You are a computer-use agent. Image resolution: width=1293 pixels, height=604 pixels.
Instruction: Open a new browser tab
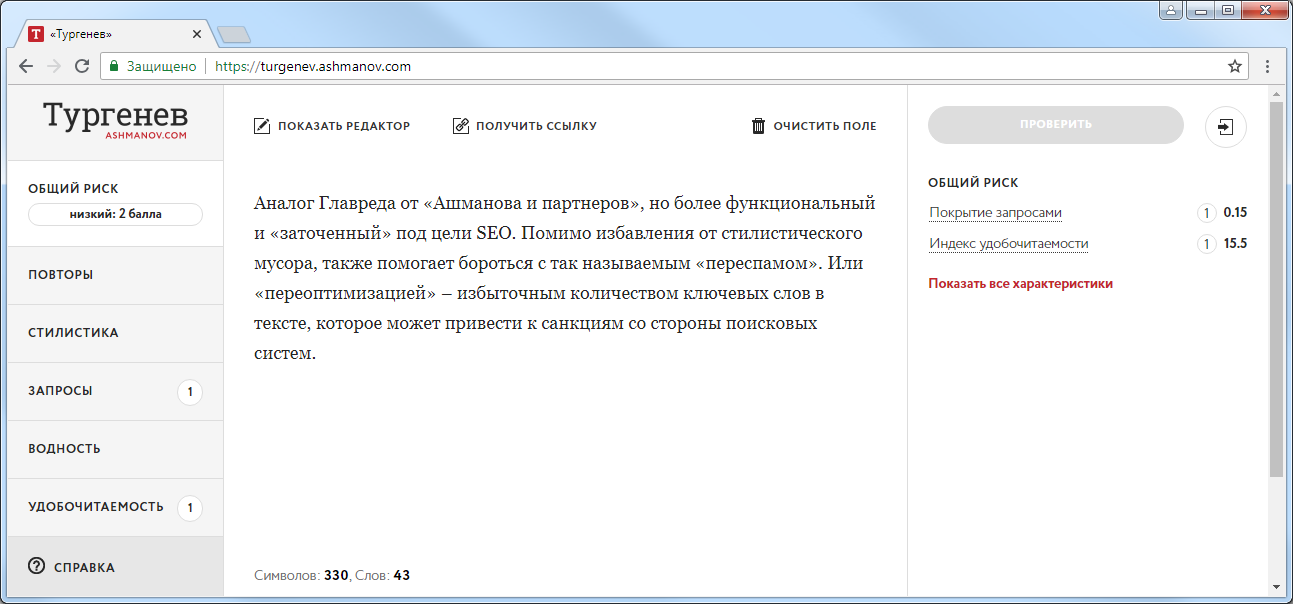pyautogui.click(x=233, y=35)
